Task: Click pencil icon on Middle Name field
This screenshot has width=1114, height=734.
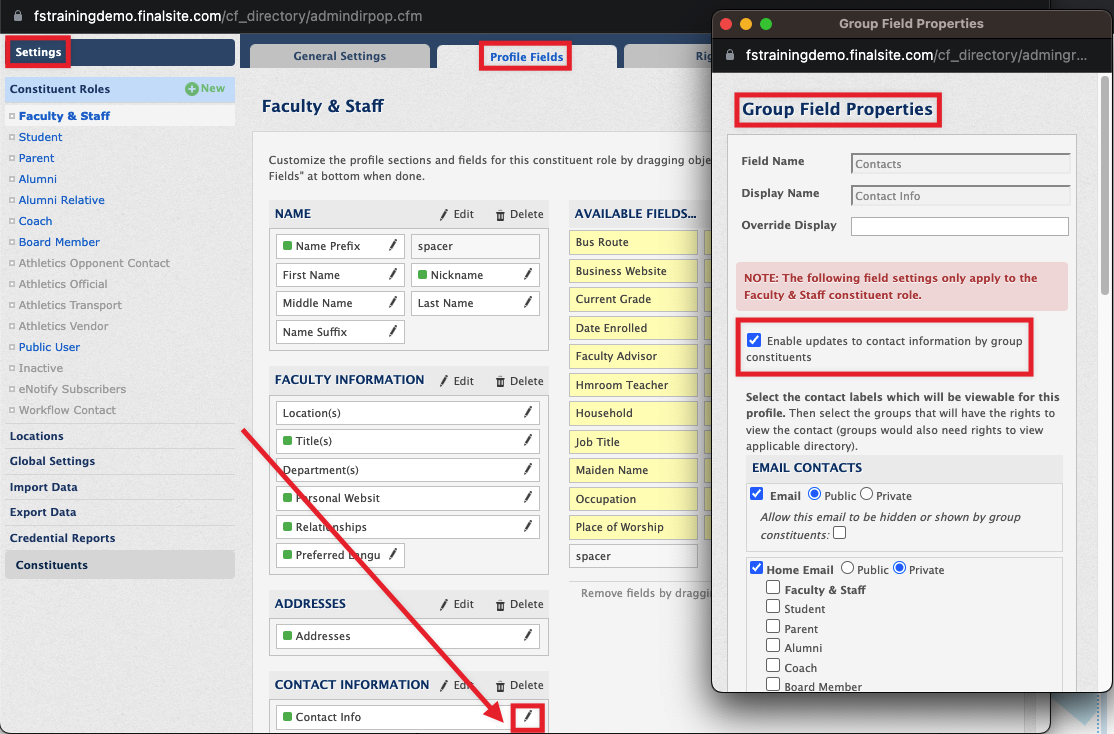Action: [x=393, y=302]
